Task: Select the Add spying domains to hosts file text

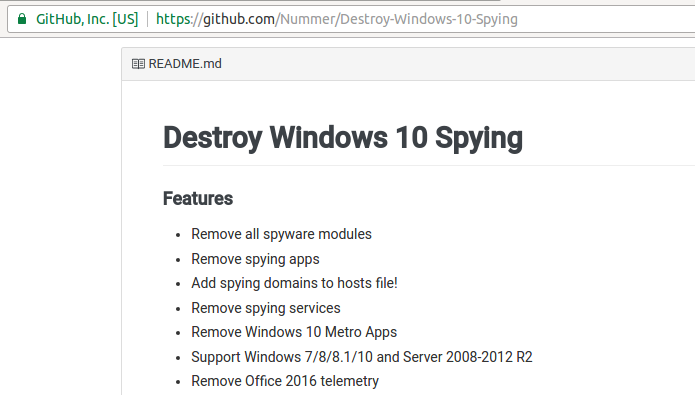Action: pyautogui.click(x=294, y=283)
